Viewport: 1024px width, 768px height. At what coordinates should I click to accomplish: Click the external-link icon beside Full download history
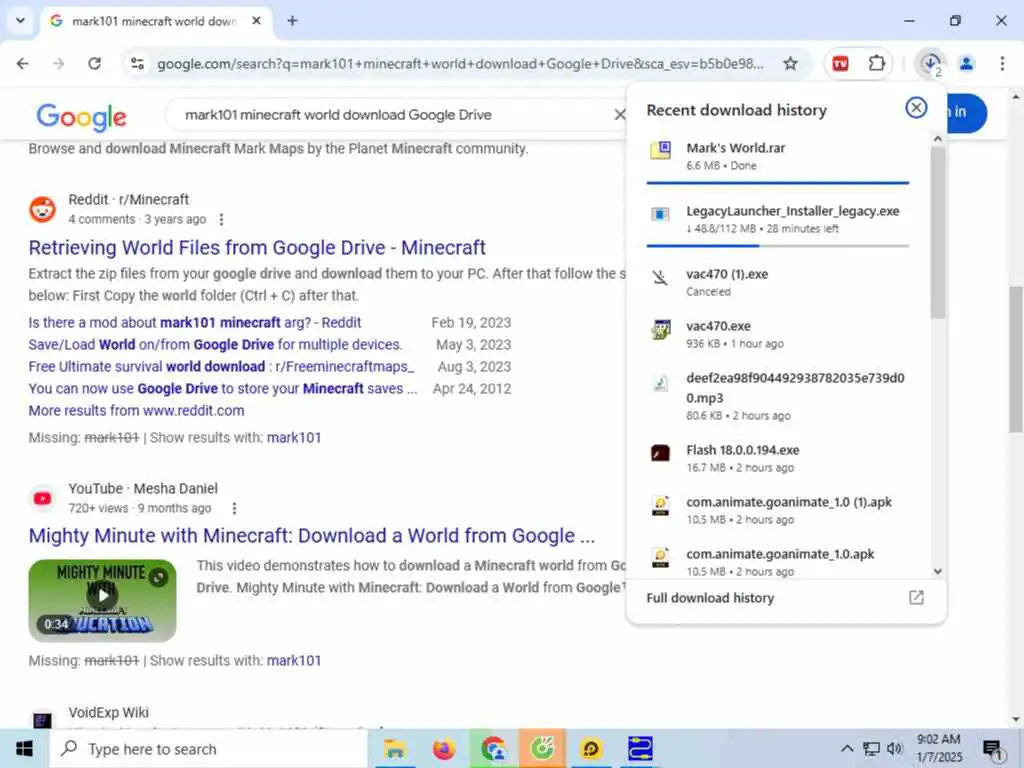point(916,598)
